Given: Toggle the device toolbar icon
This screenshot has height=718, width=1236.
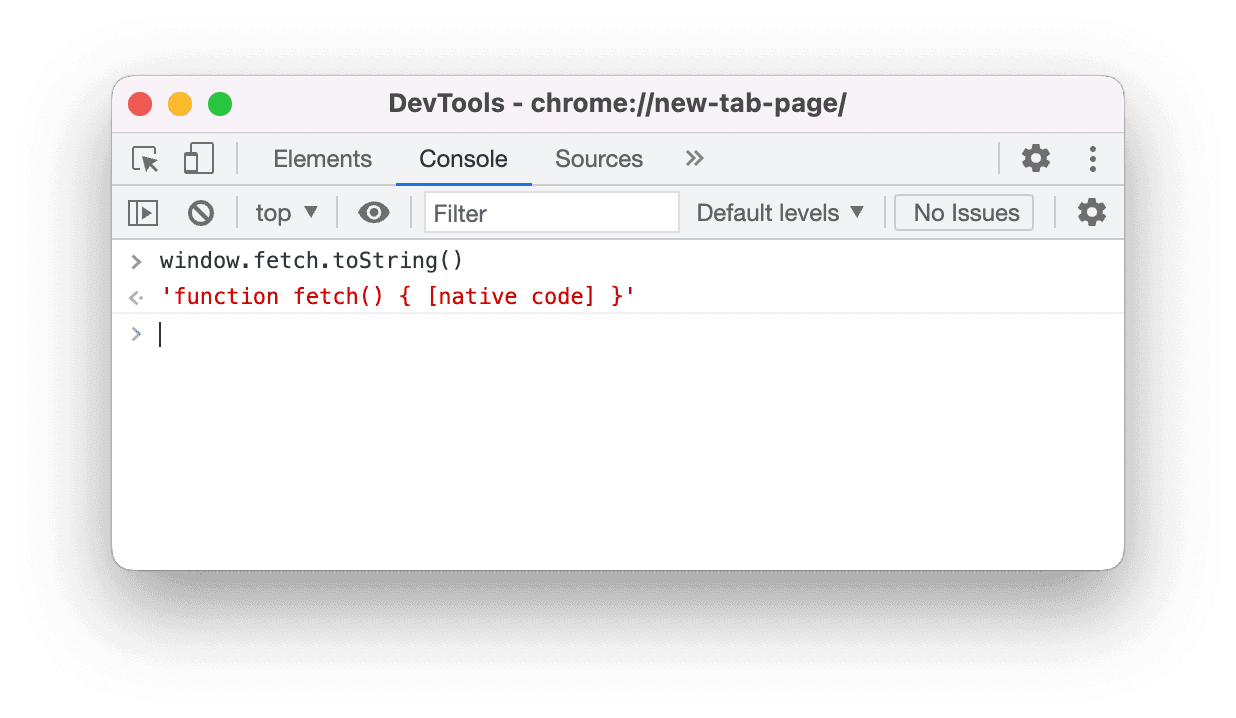Looking at the screenshot, I should (199, 159).
